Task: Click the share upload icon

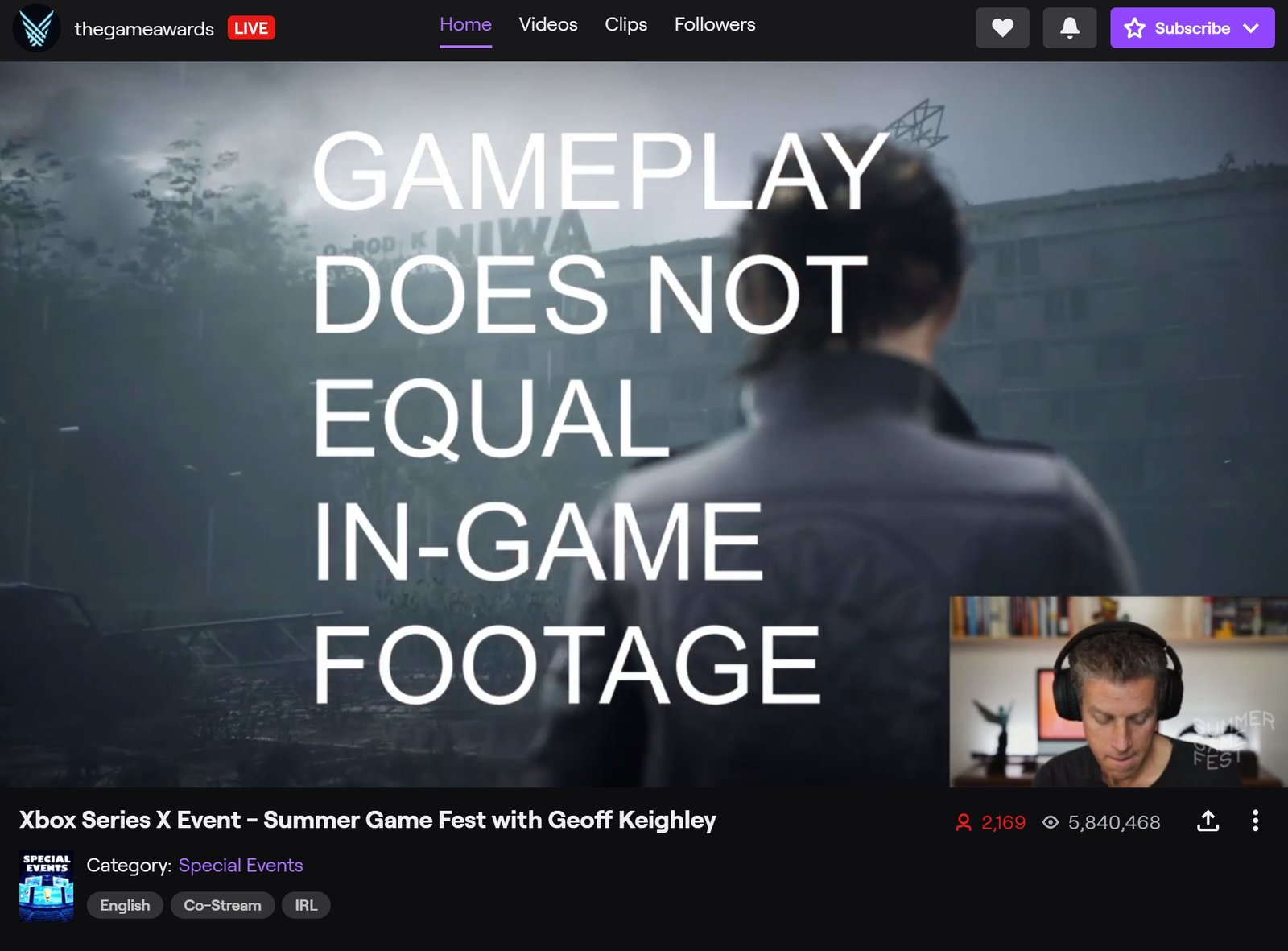Action: click(x=1207, y=821)
